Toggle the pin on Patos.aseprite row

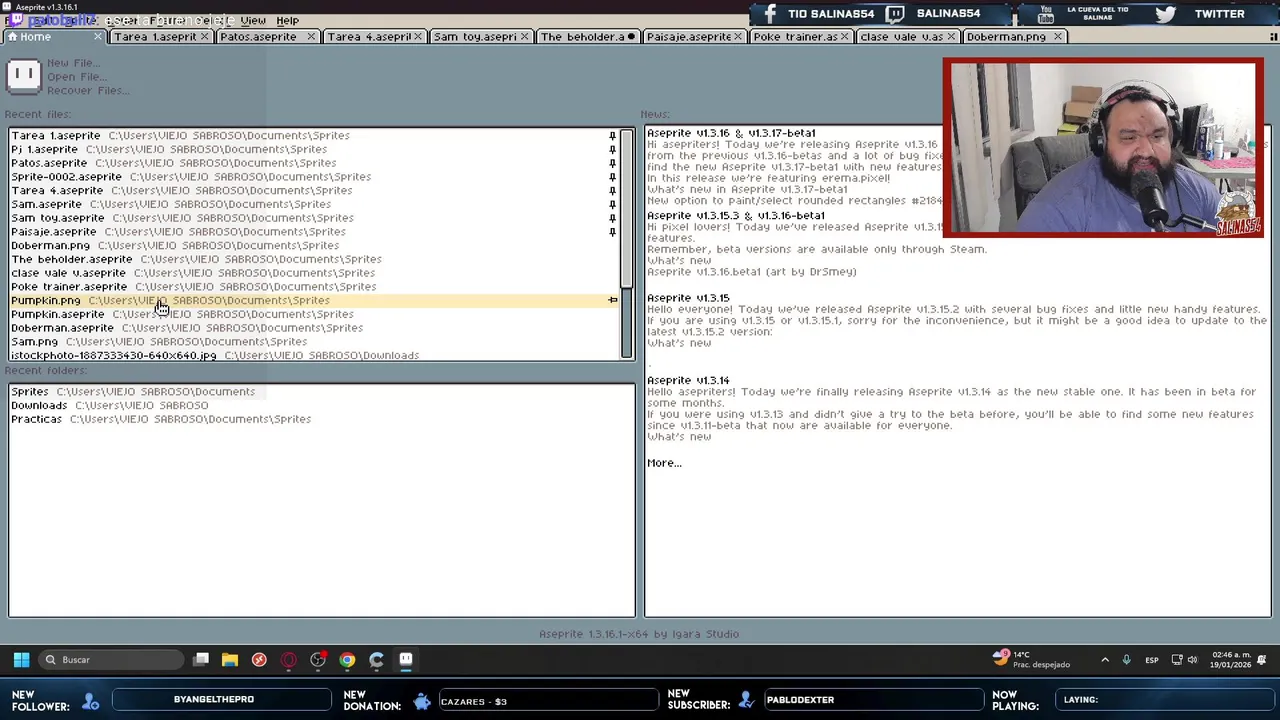(x=612, y=163)
